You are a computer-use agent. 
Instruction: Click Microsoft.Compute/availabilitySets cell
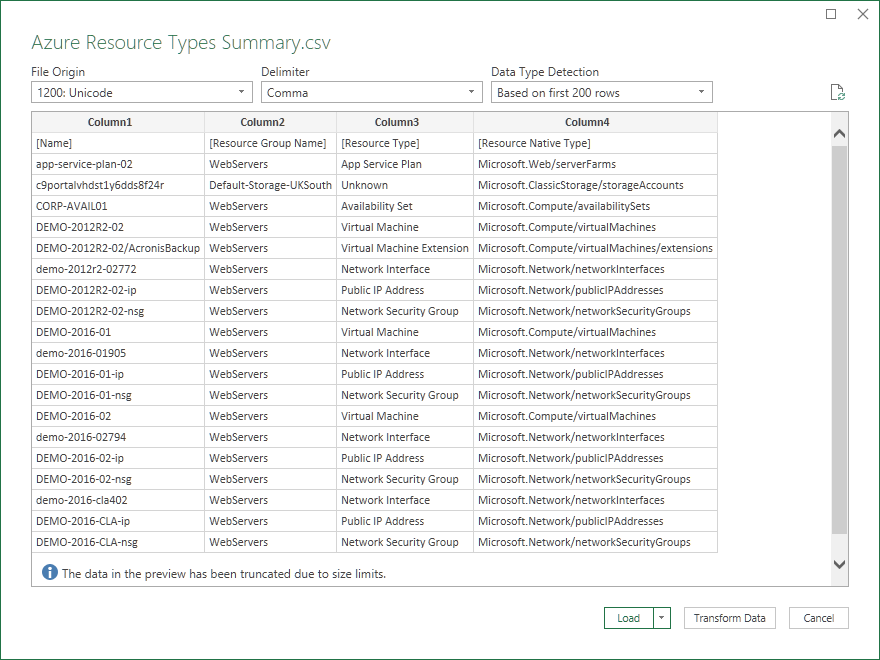point(595,206)
